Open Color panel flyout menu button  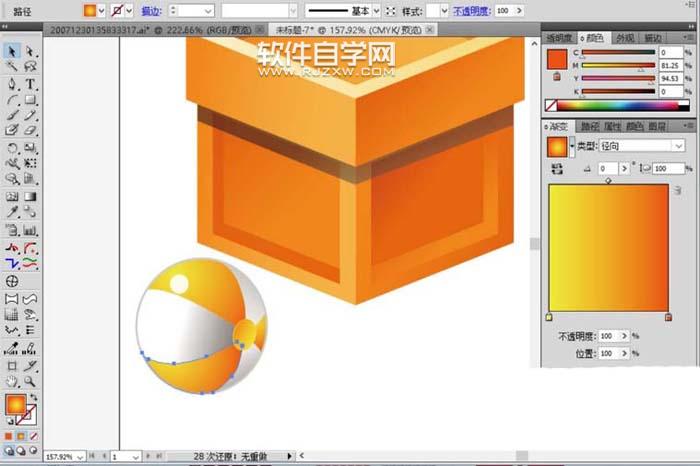click(686, 37)
